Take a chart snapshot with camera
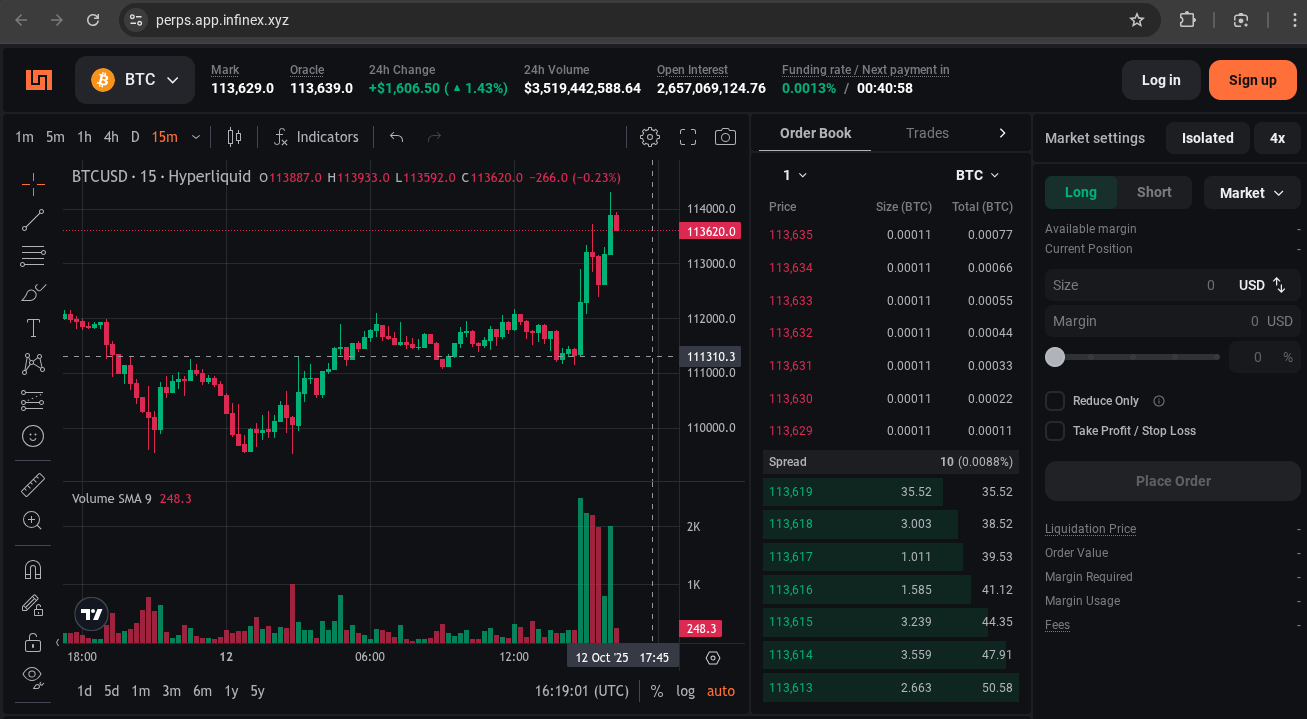The width and height of the screenshot is (1307, 719). (726, 137)
